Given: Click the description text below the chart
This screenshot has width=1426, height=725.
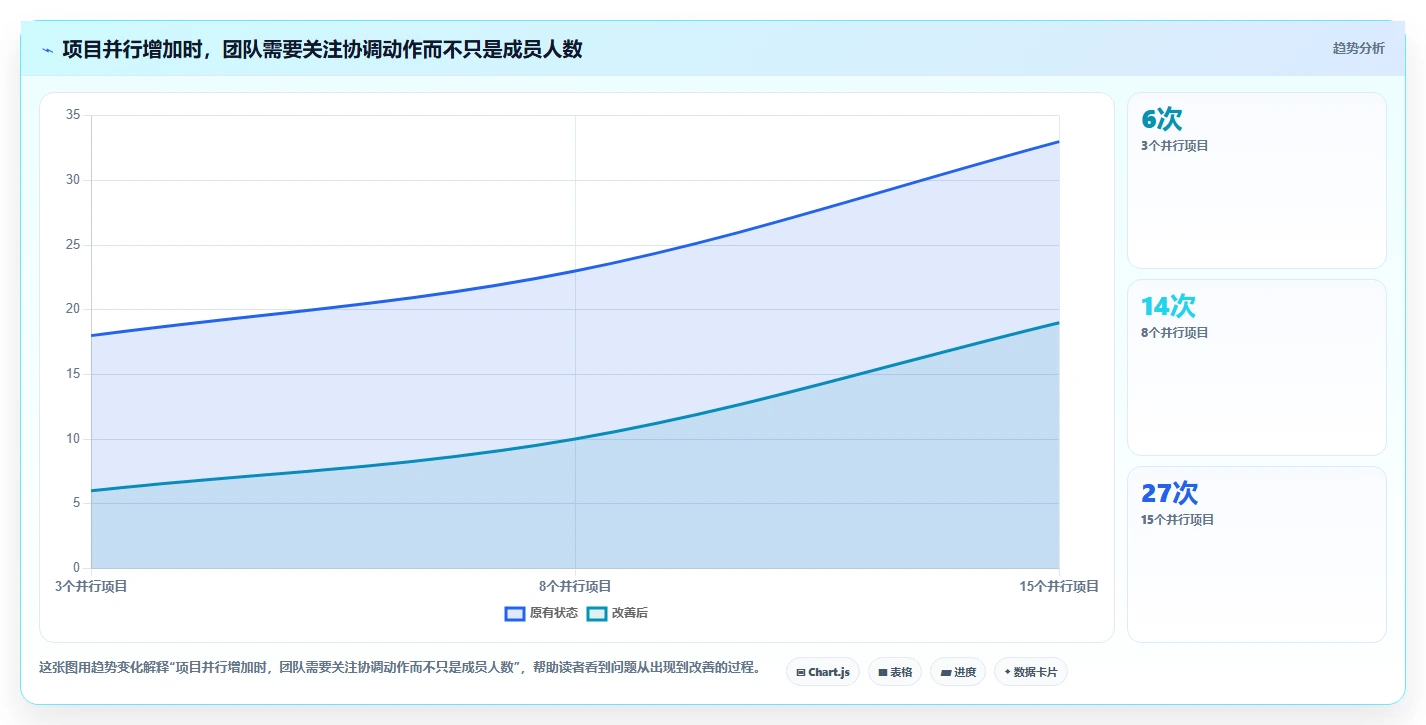Looking at the screenshot, I should pos(400,667).
